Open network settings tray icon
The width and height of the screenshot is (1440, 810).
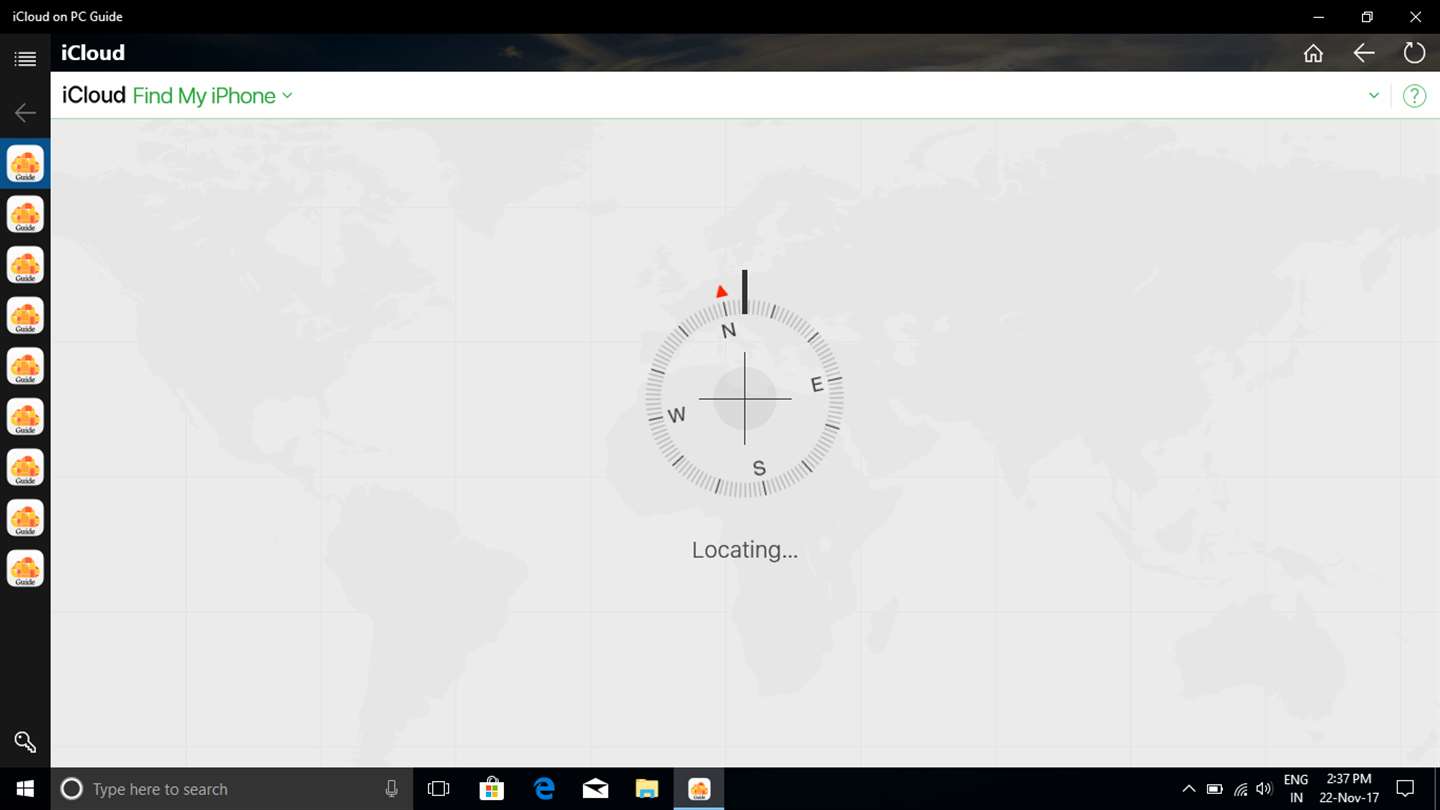[1240, 789]
